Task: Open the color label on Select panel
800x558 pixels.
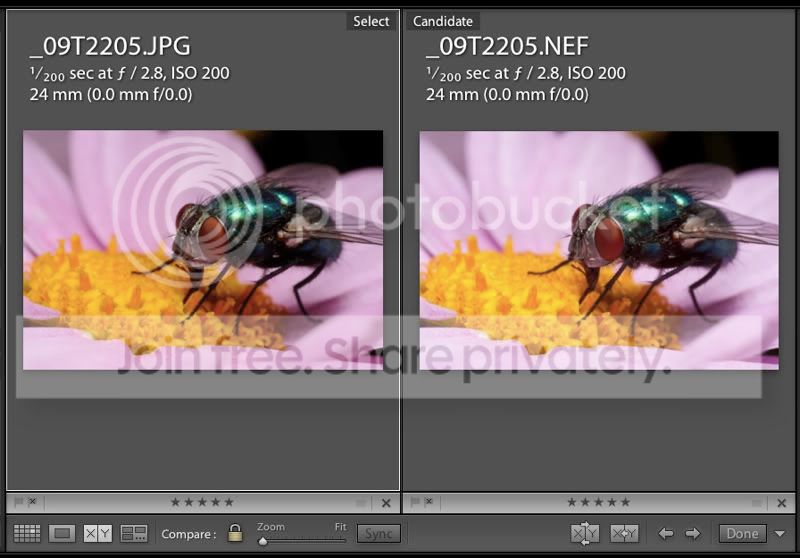Action: (x=361, y=502)
